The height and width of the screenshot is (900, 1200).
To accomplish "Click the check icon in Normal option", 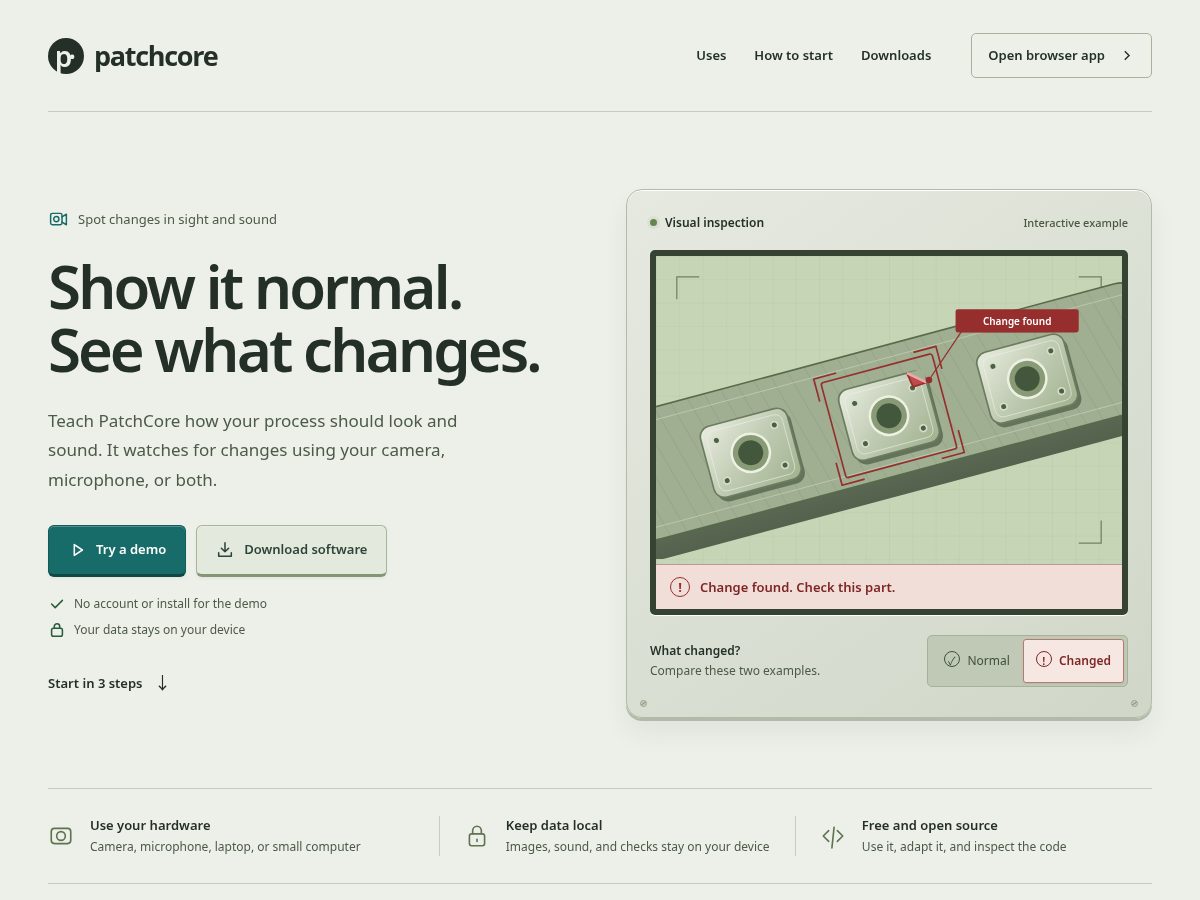I will click(x=952, y=660).
